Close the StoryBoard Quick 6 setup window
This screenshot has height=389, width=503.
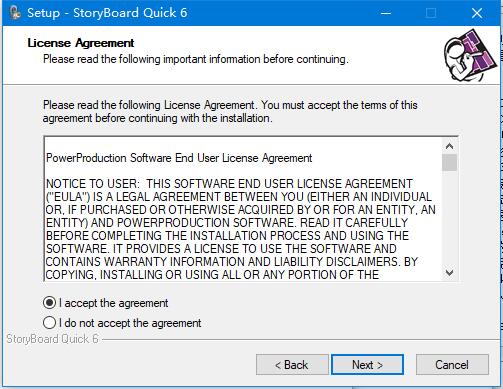tap(477, 13)
